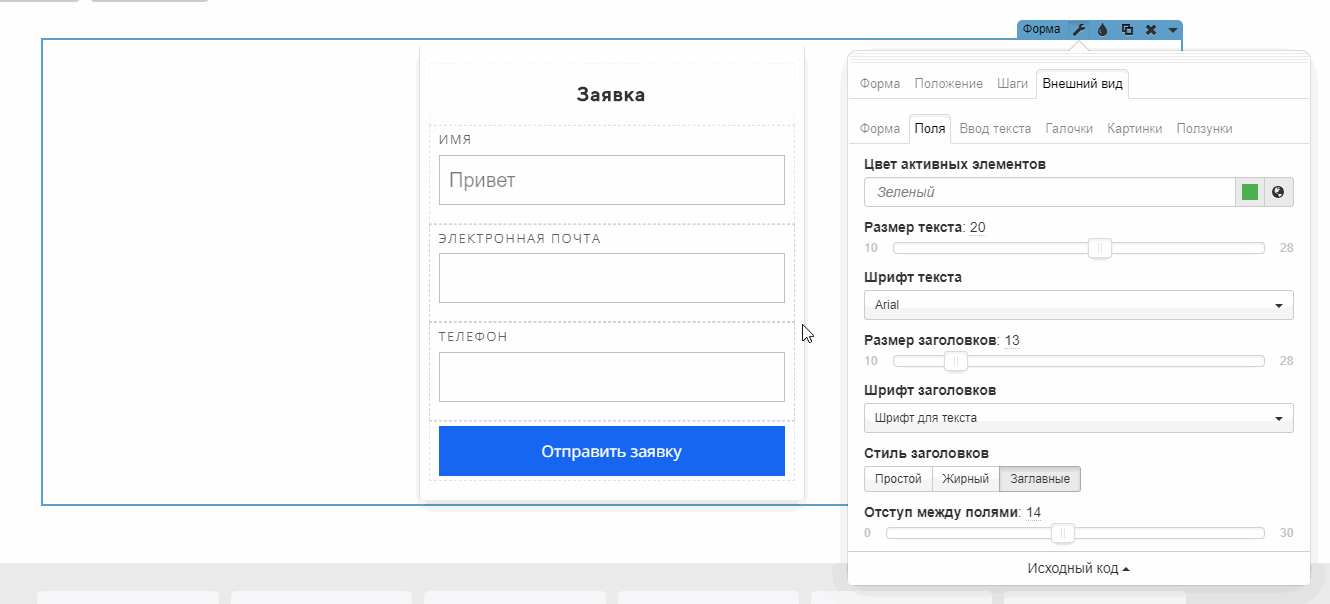1330x604 pixels.
Task: Open the Шрифт заголовков dropdown
Action: click(x=1078, y=418)
